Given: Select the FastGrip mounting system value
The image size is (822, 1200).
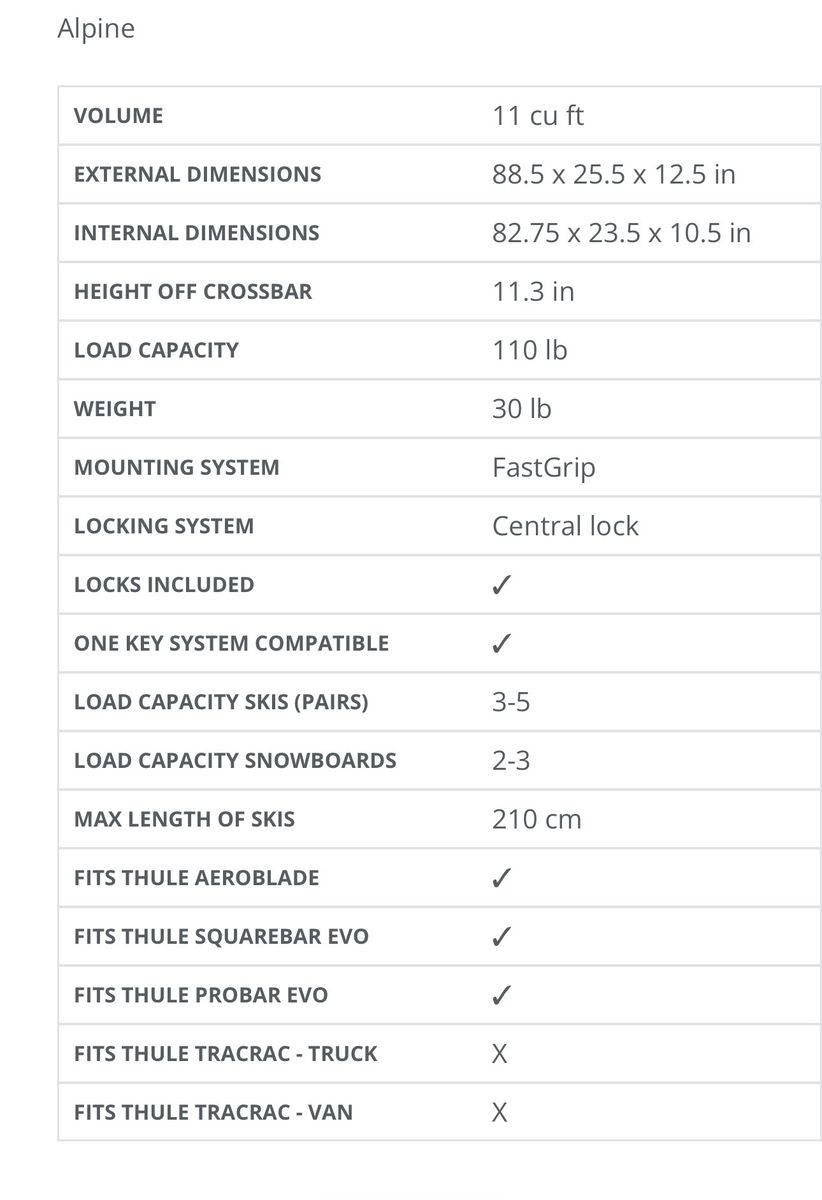Looking at the screenshot, I should 543,467.
